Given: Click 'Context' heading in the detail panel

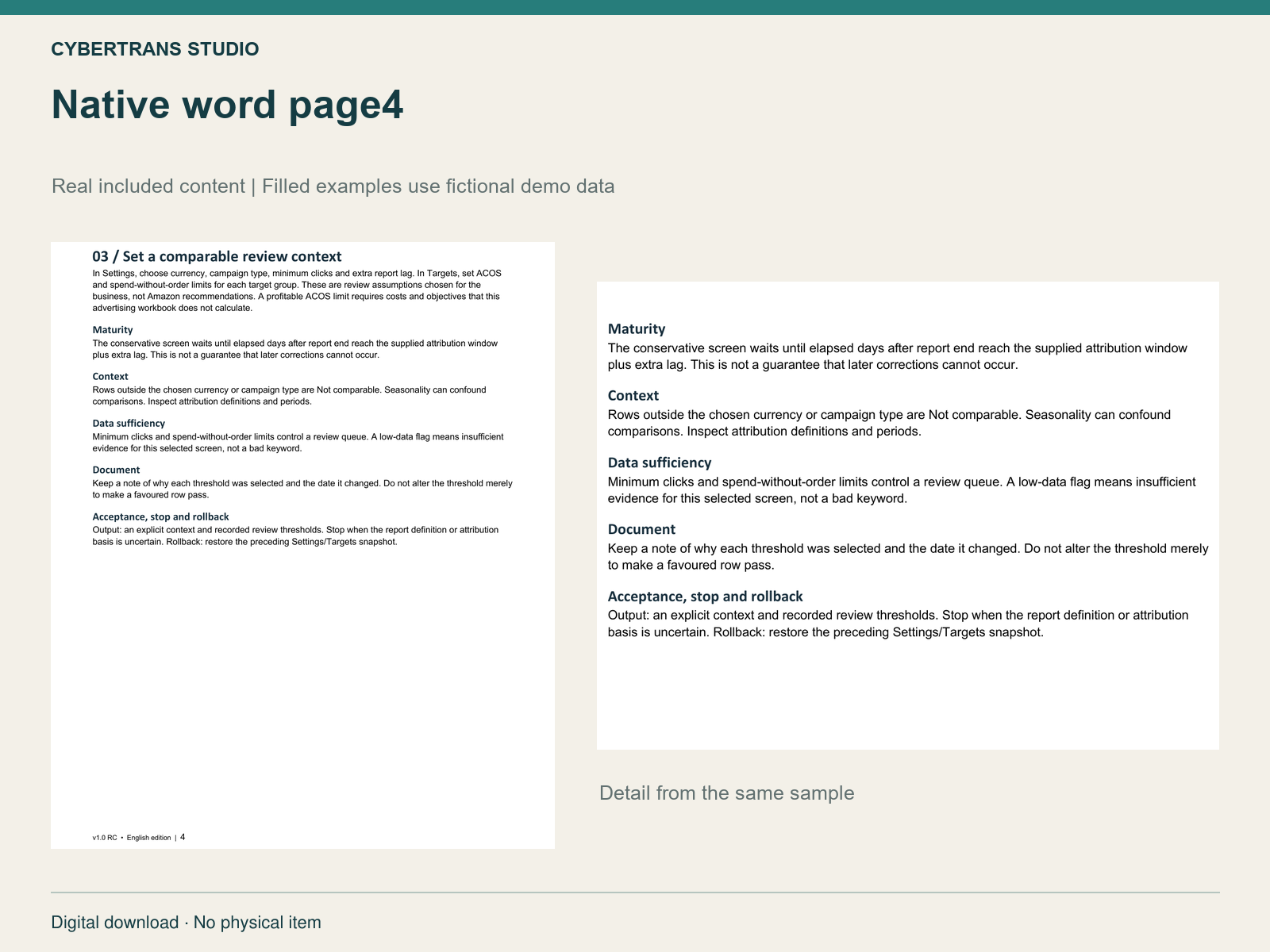Looking at the screenshot, I should coord(633,396).
